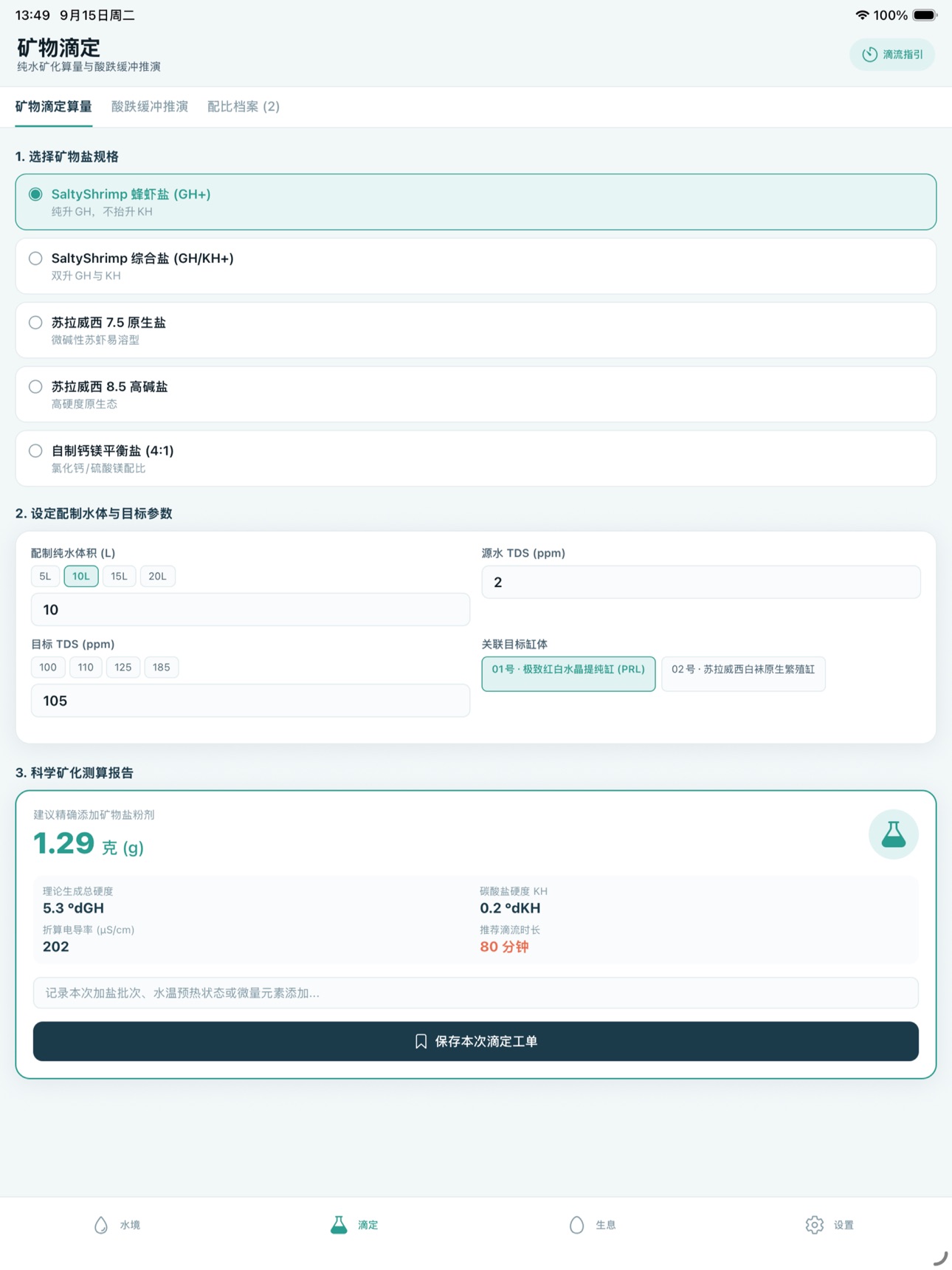Image resolution: width=952 pixels, height=1270 pixels.
Task: Switch to the 矿物滴定算量 tab
Action: pyautogui.click(x=54, y=106)
